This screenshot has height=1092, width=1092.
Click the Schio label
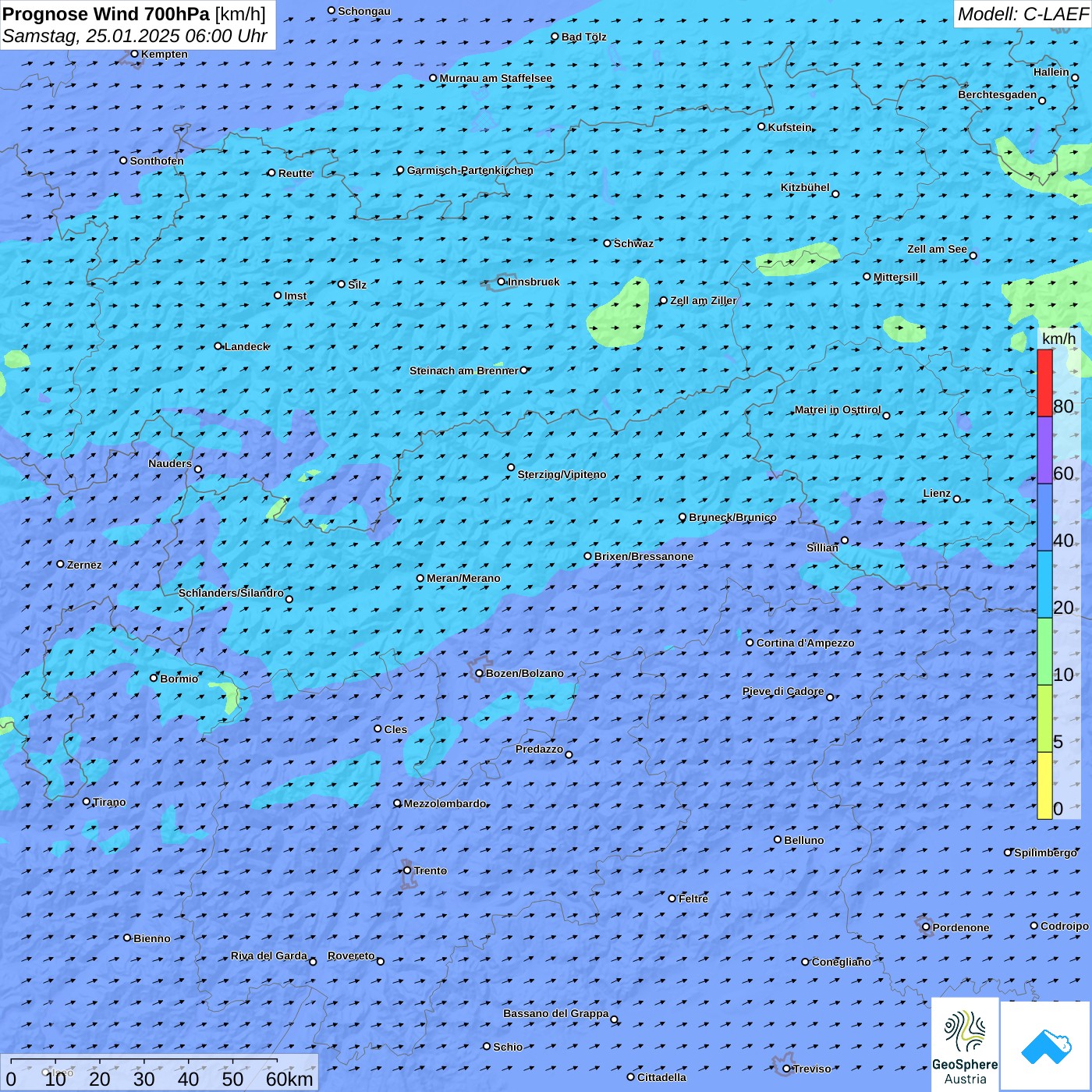click(x=508, y=1047)
